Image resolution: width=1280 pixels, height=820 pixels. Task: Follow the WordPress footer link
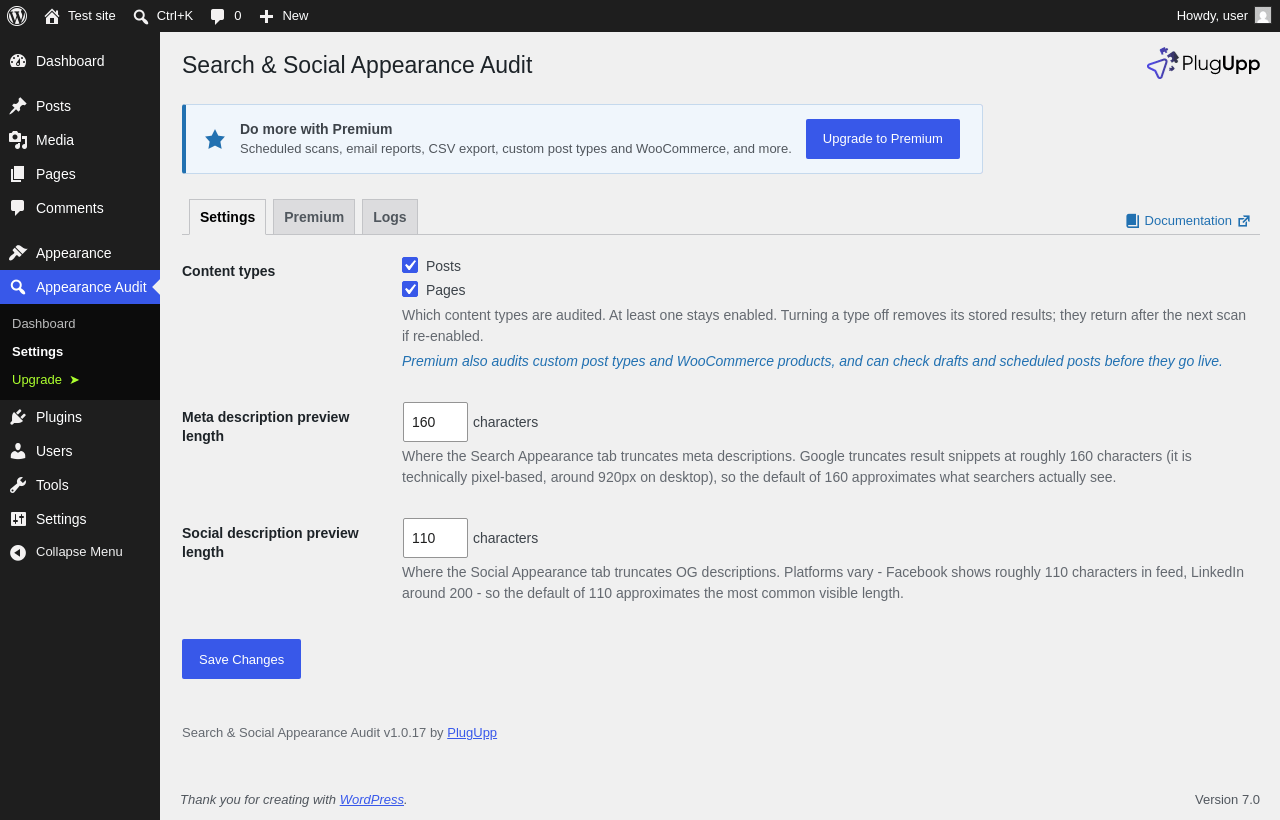[x=372, y=799]
